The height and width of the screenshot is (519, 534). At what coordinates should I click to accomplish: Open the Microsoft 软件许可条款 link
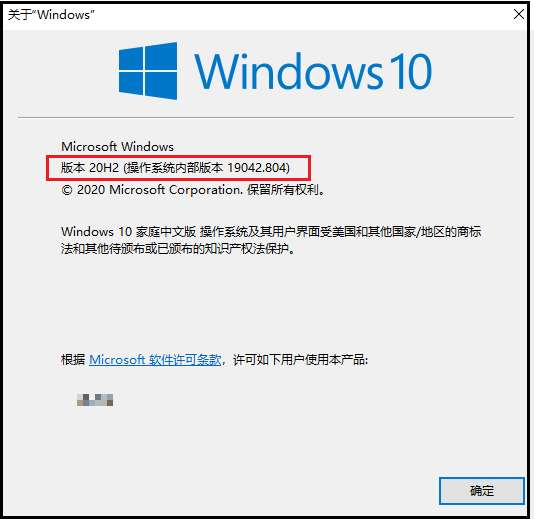tap(155, 360)
